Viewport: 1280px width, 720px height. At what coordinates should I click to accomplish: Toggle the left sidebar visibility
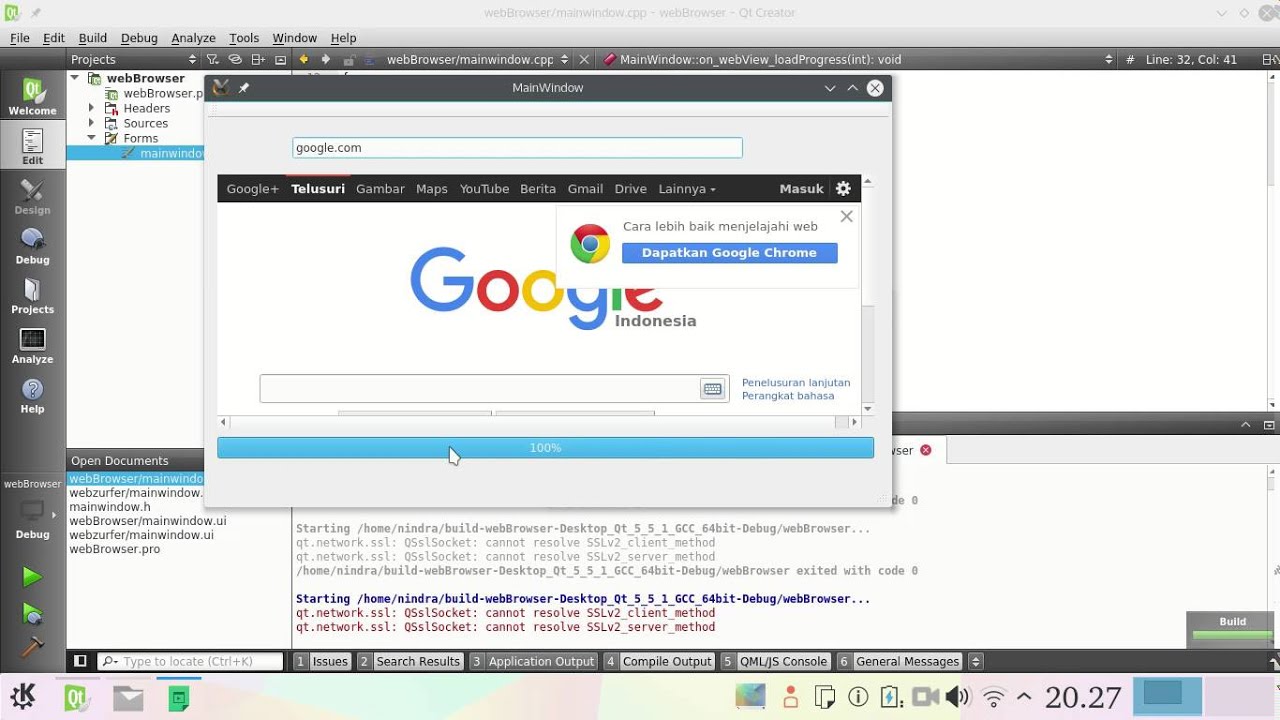[x=80, y=661]
